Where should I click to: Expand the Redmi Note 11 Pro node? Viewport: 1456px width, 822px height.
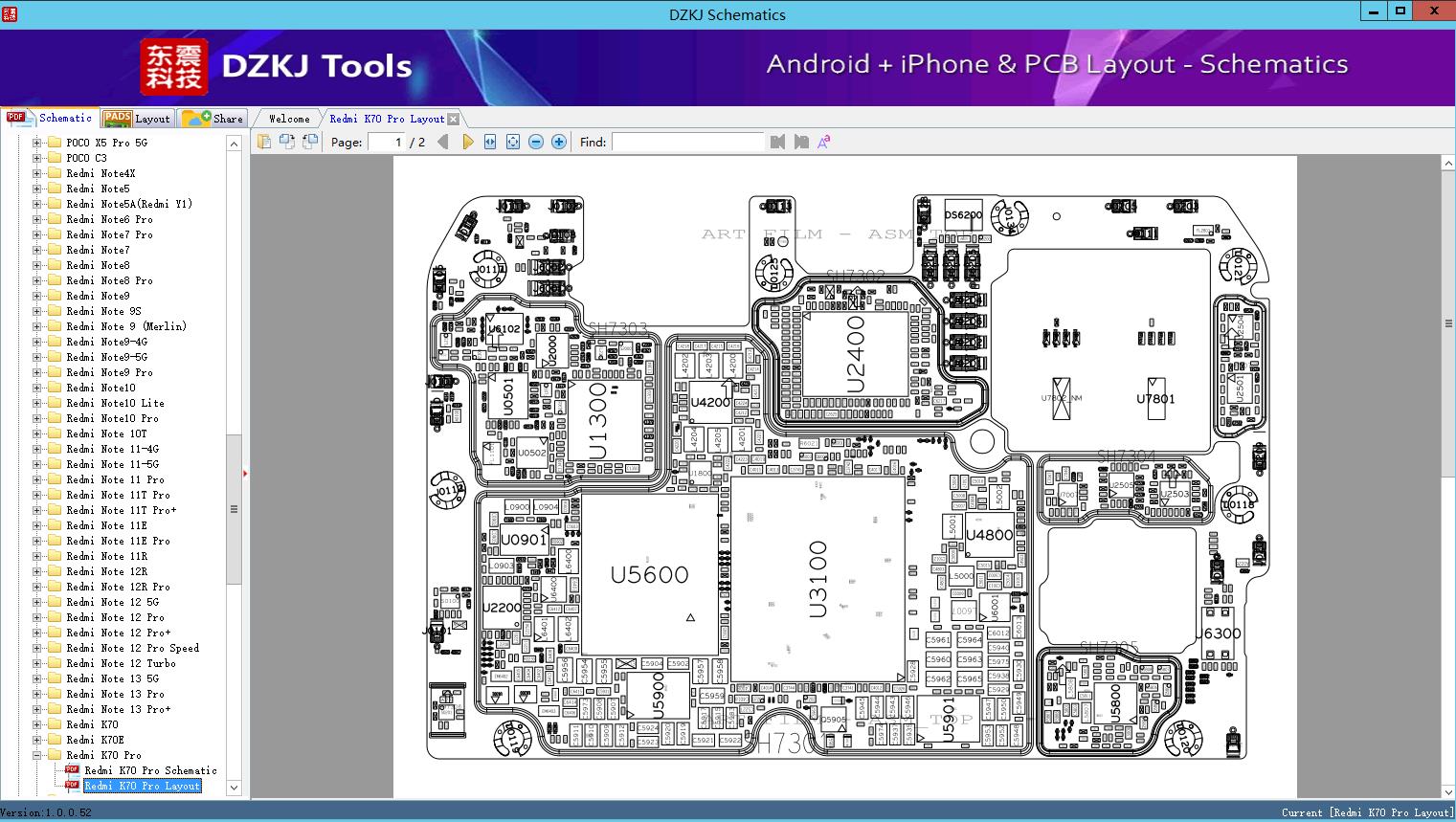click(x=37, y=479)
